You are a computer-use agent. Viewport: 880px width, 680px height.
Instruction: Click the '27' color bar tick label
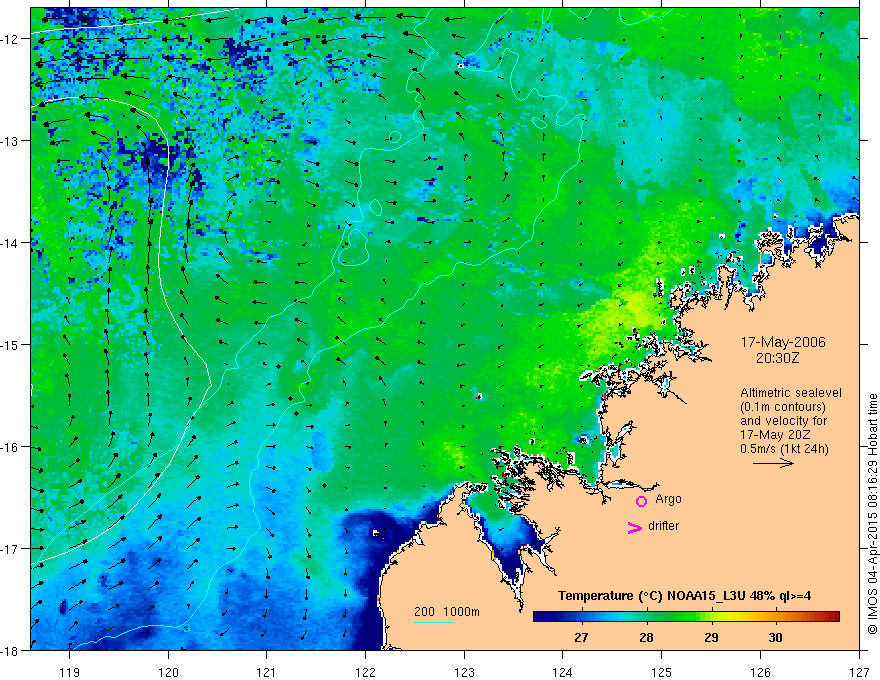click(x=581, y=637)
